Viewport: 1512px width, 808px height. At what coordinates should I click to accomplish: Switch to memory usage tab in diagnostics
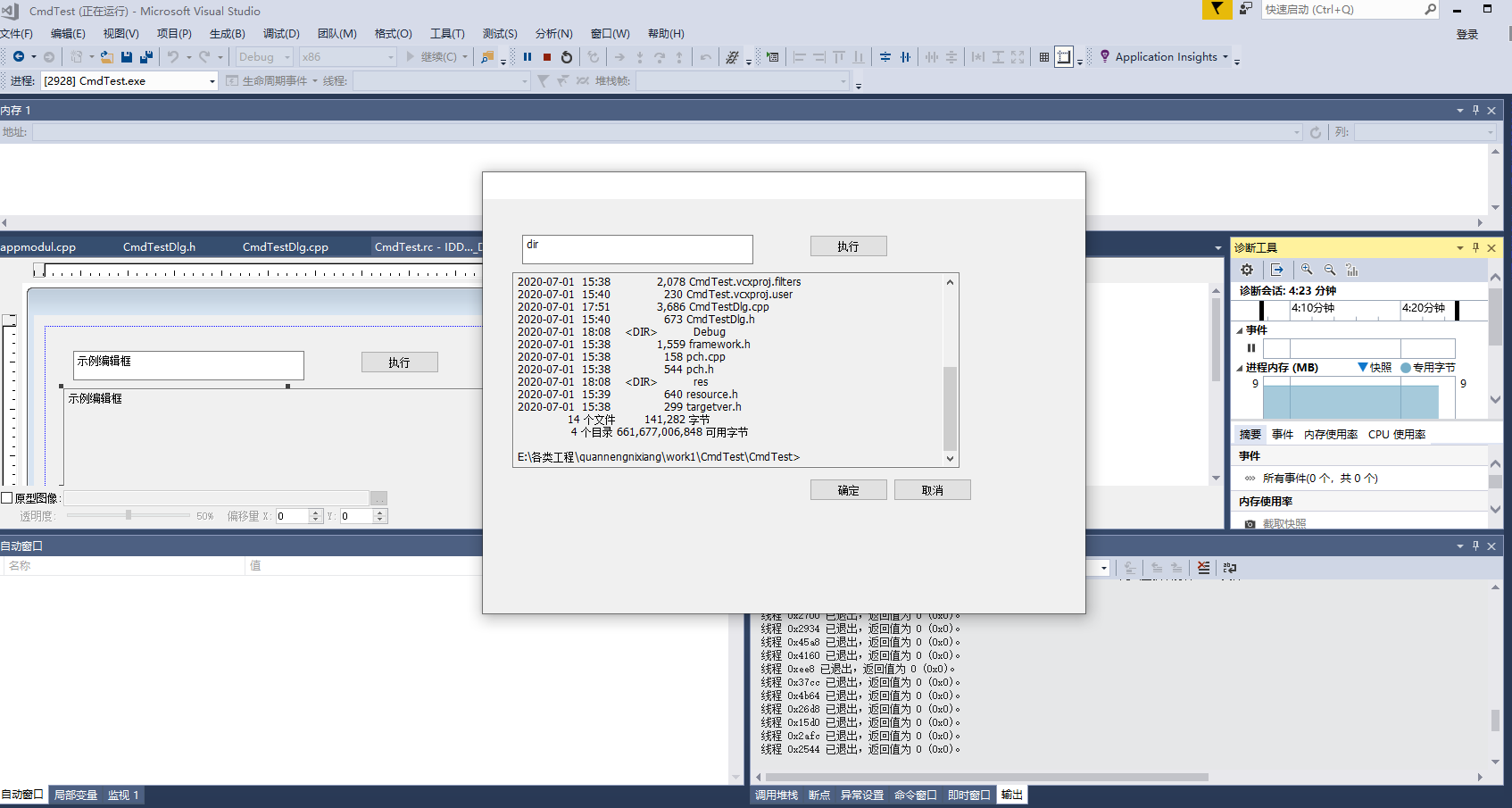pos(1331,435)
